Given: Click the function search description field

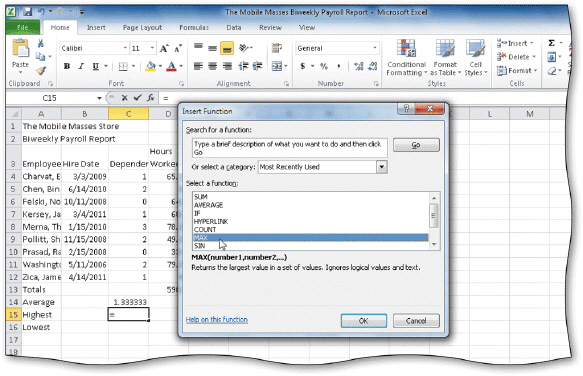Looking at the screenshot, I should 290,148.
